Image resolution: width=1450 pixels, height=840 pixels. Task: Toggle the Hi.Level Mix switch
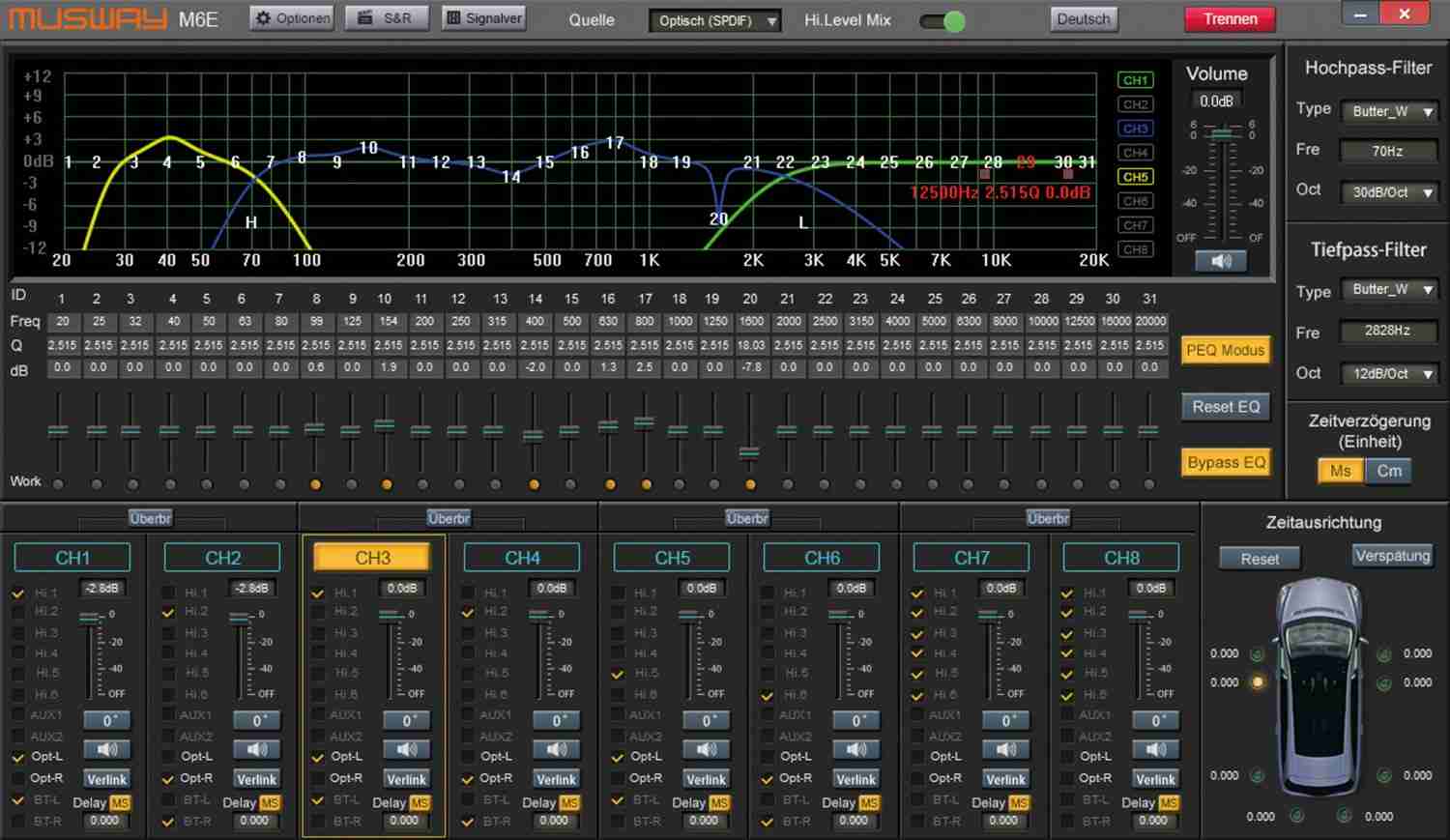coord(942,20)
